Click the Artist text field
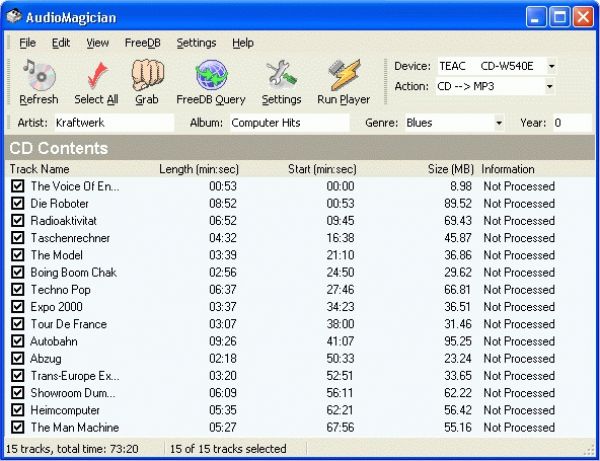This screenshot has height=461, width=600. coord(113,123)
